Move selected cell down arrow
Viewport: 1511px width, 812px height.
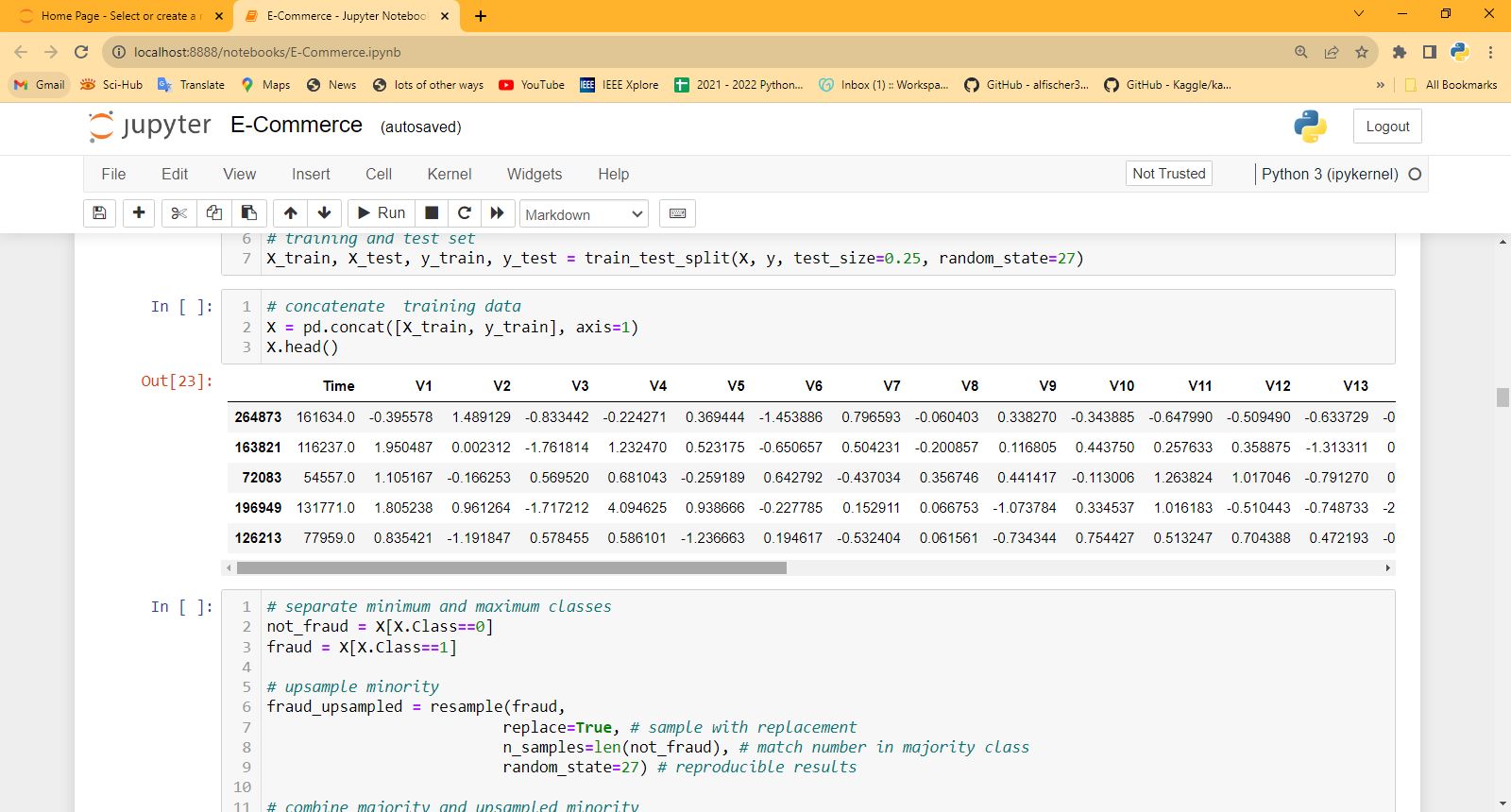pyautogui.click(x=325, y=213)
